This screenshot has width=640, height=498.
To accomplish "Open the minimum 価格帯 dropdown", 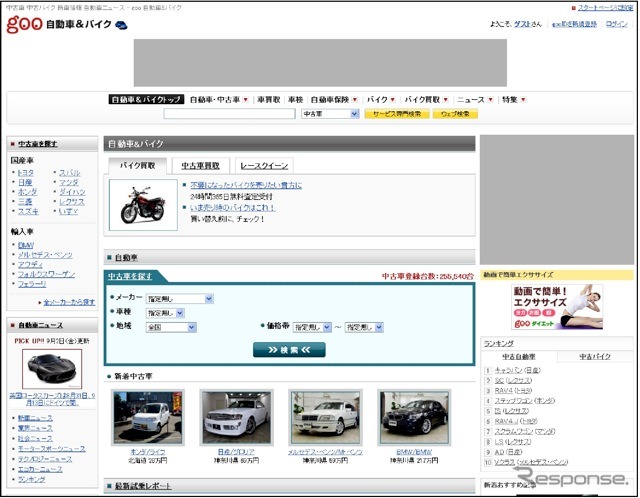I will (x=312, y=327).
